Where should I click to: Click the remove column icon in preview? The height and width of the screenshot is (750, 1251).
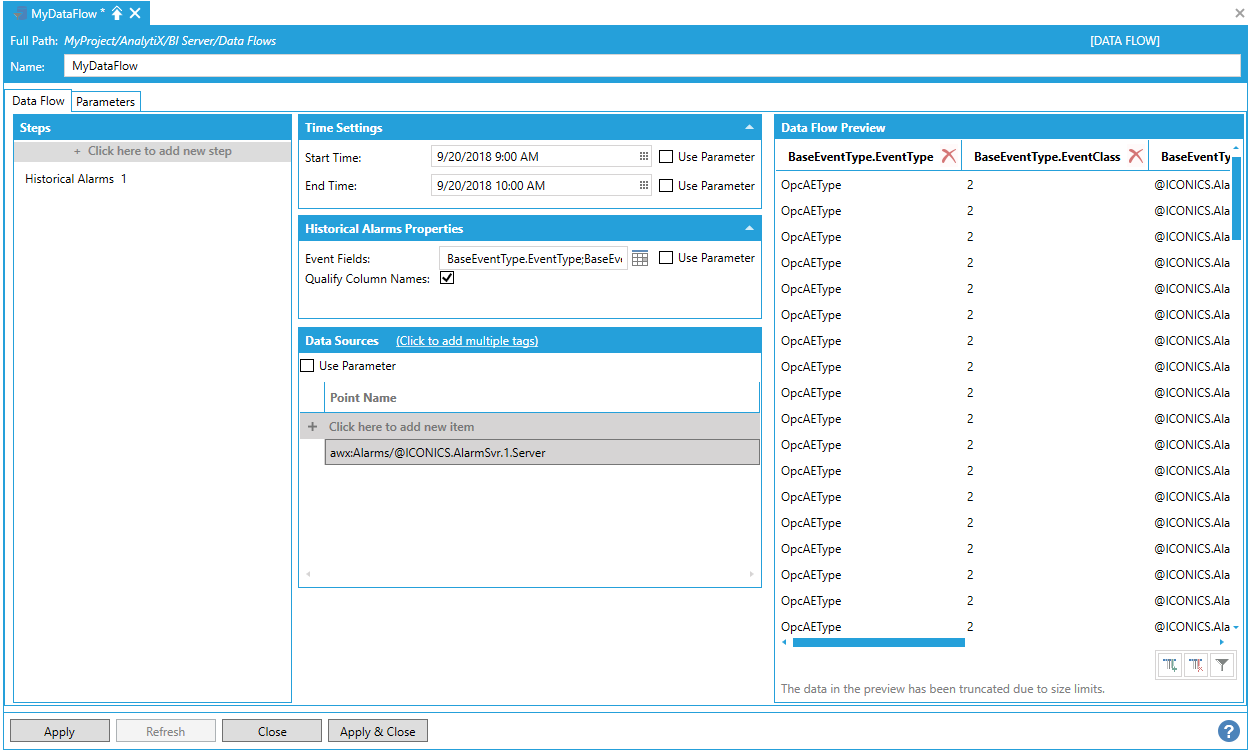pyautogui.click(x=1196, y=665)
